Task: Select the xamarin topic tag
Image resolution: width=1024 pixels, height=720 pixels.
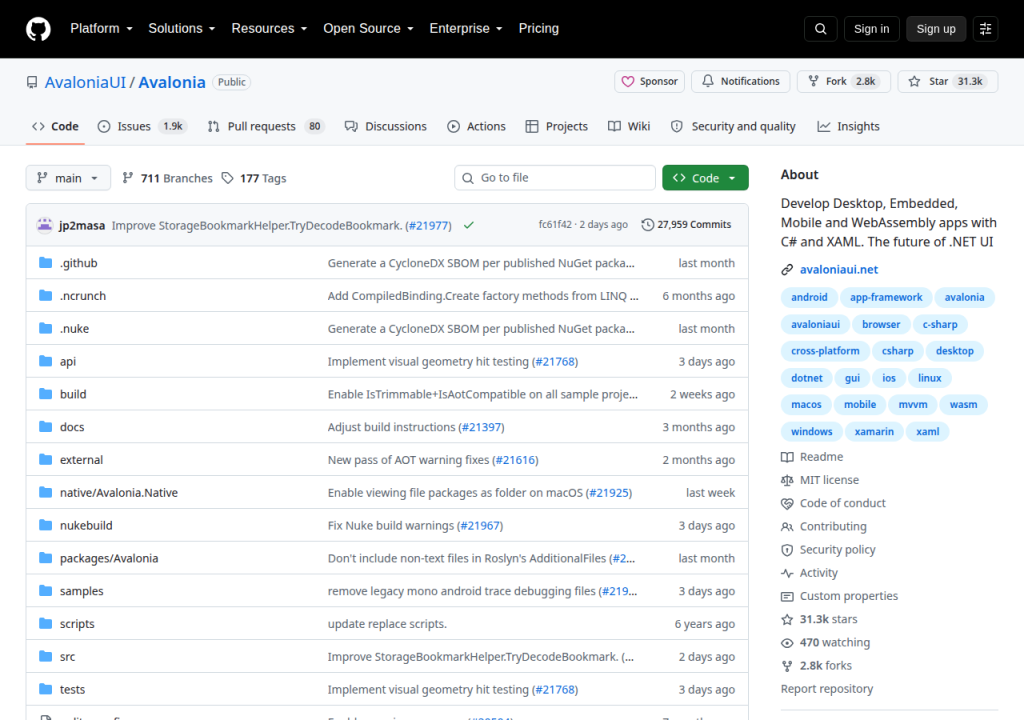Action: pyautogui.click(x=874, y=432)
